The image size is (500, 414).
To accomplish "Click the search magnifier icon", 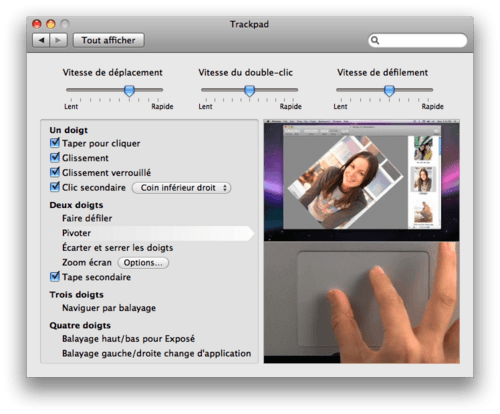I will pyautogui.click(x=375, y=40).
